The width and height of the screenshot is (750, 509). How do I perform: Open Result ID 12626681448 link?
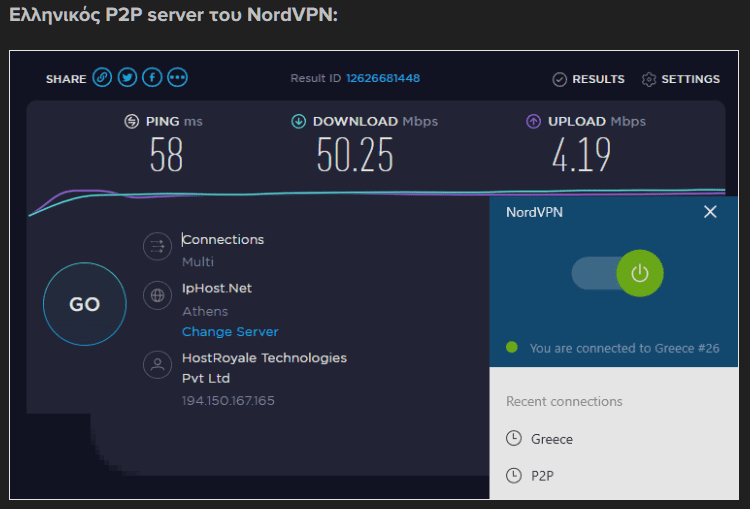point(383,78)
